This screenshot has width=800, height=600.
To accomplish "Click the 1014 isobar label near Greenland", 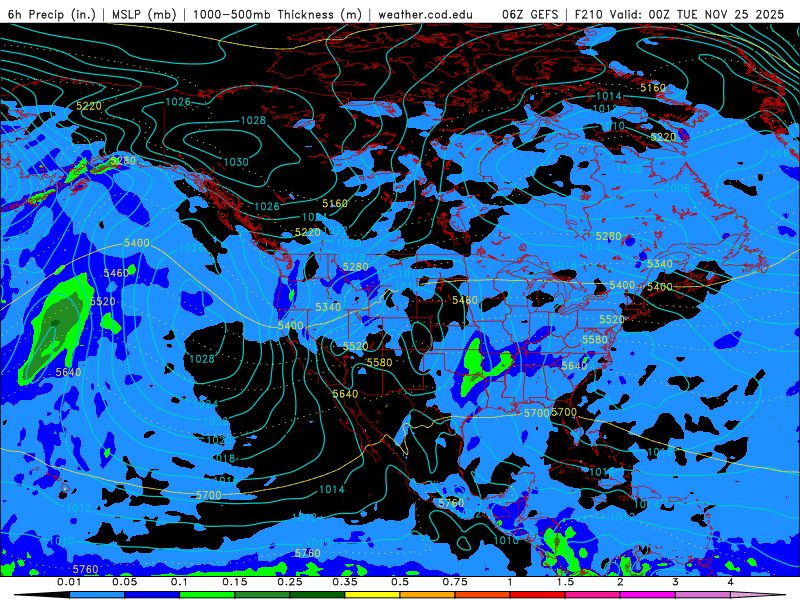I will coord(609,96).
